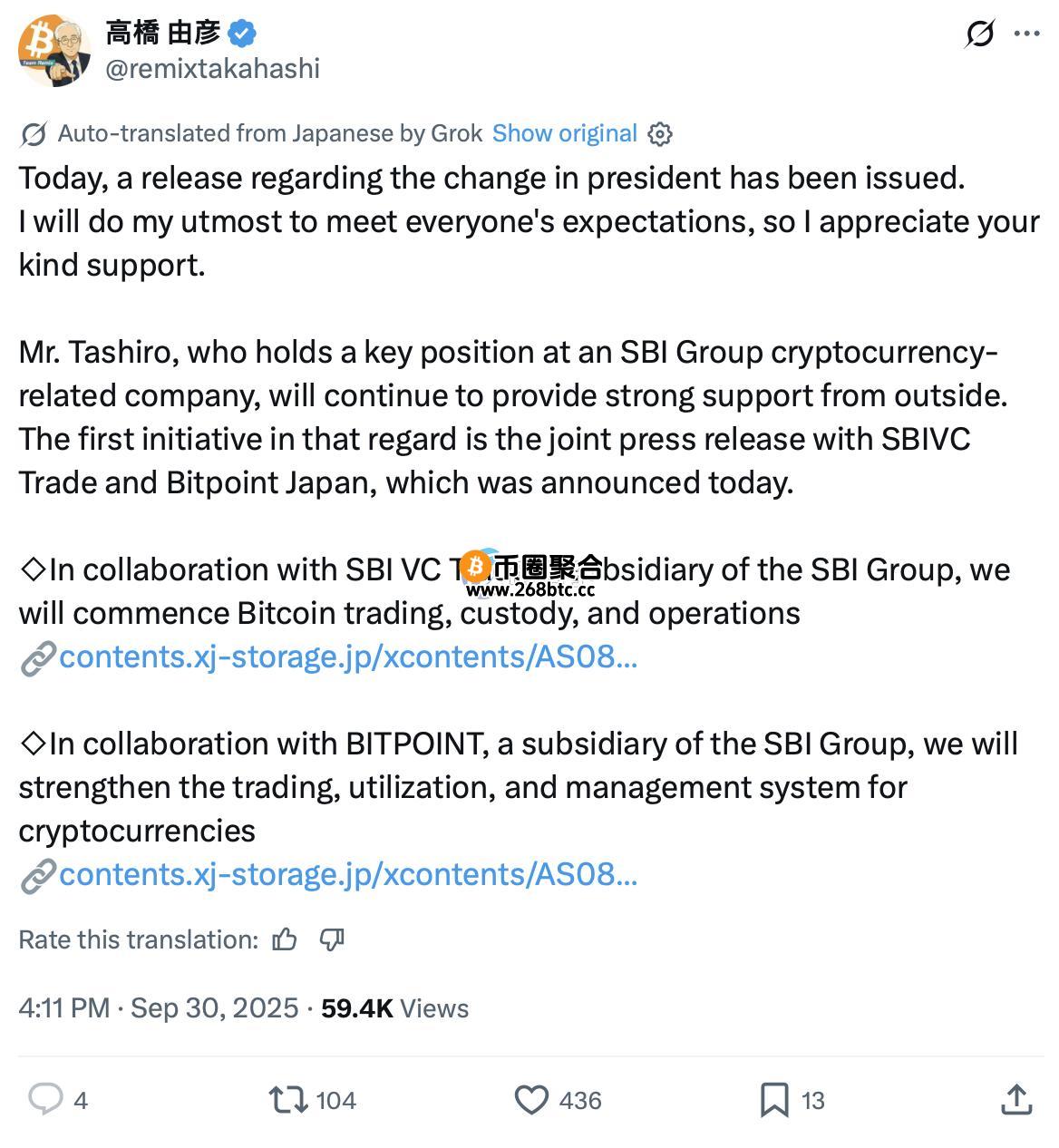The height and width of the screenshot is (1148, 1059).
Task: Like the post with heart icon
Action: point(531,1100)
